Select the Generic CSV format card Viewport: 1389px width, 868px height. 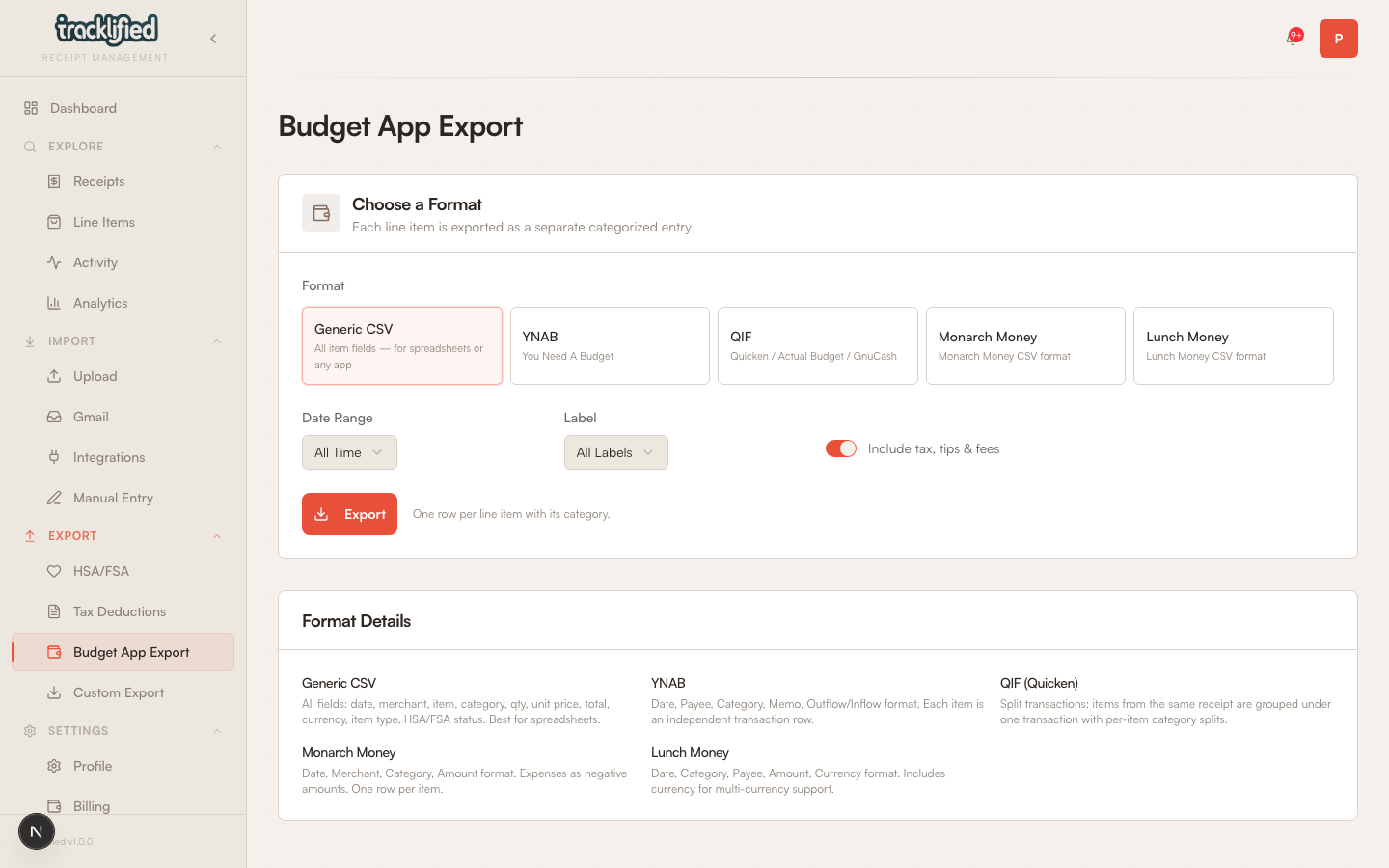coord(402,345)
